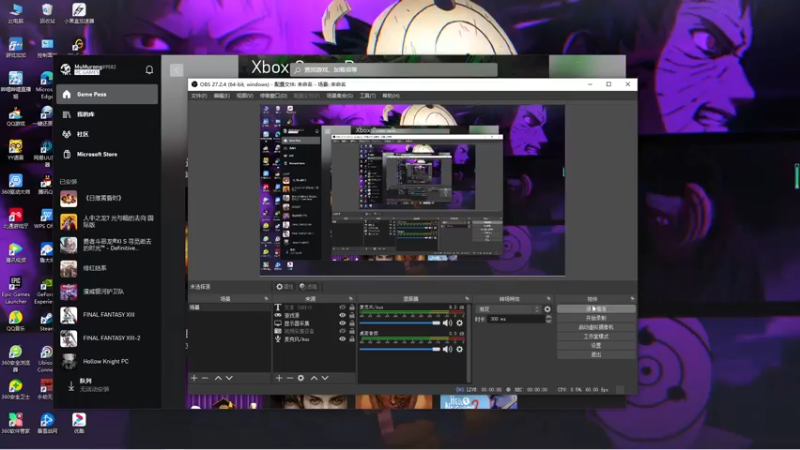Open the 视图(V) menu in OBS
The image size is (800, 450).
(x=244, y=96)
